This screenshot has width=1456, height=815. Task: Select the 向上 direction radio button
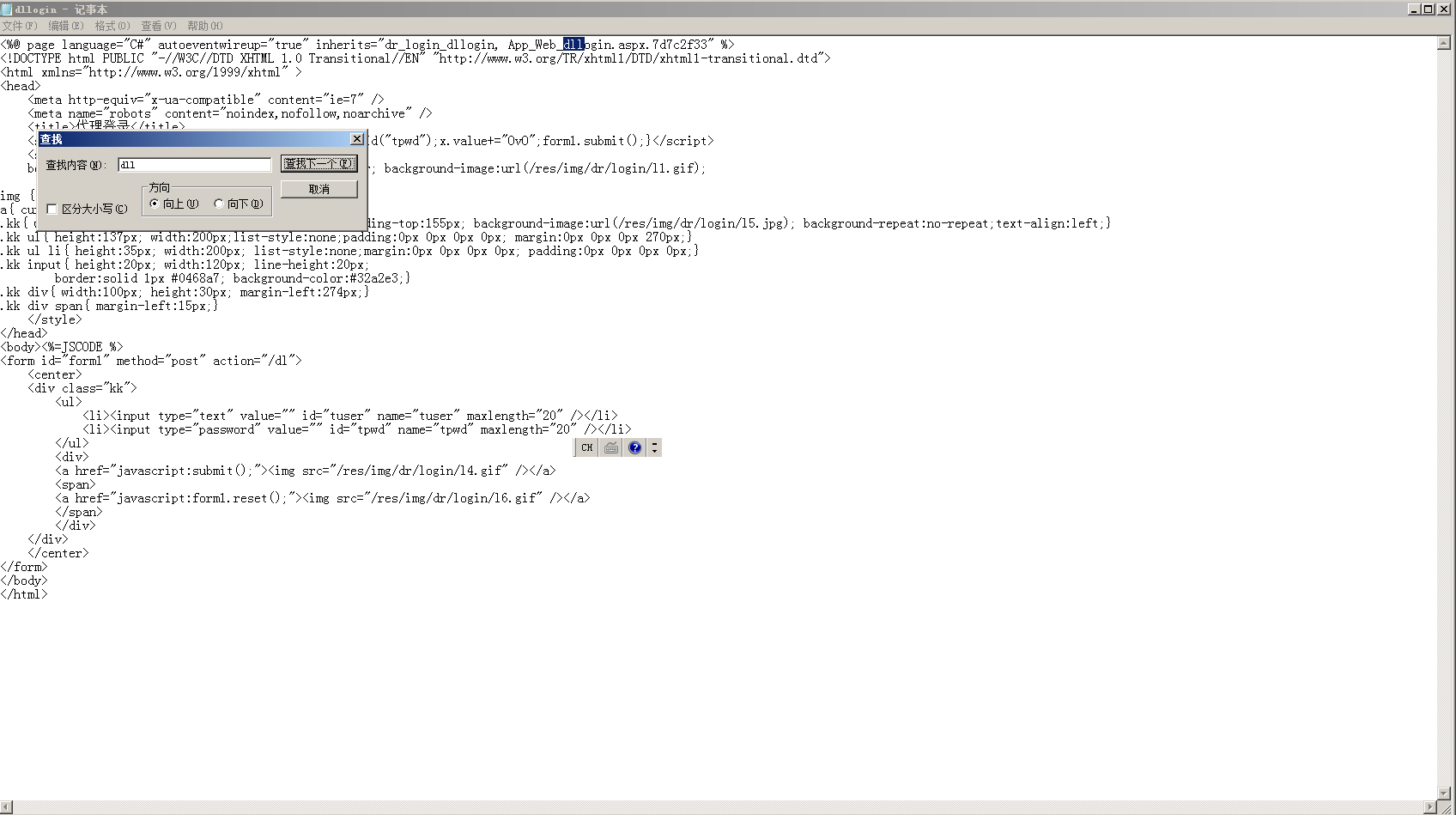[x=155, y=204]
